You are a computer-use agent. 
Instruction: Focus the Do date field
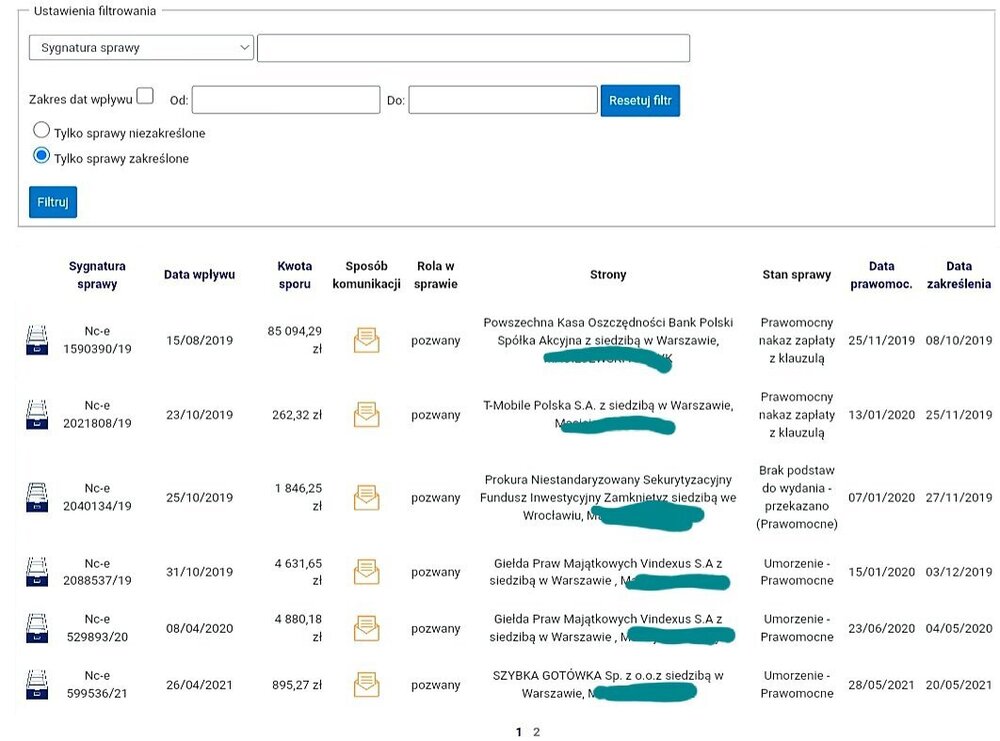click(503, 100)
